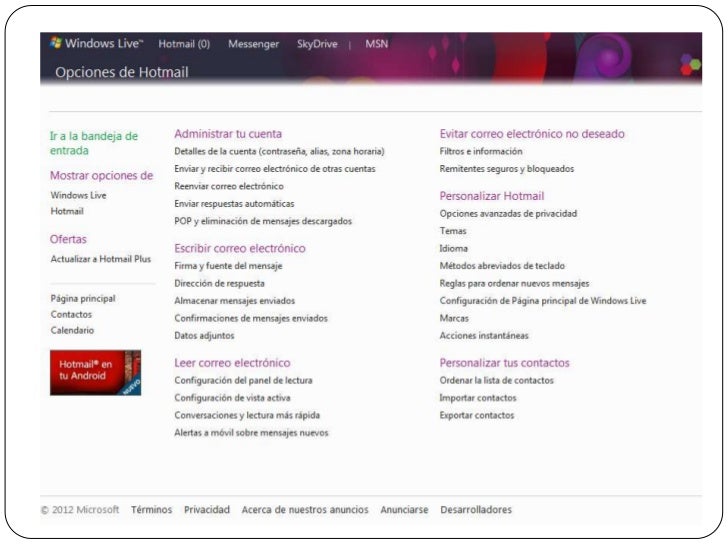Open Métodos abreviados de teclado
This screenshot has height=546, width=728.
click(x=502, y=266)
